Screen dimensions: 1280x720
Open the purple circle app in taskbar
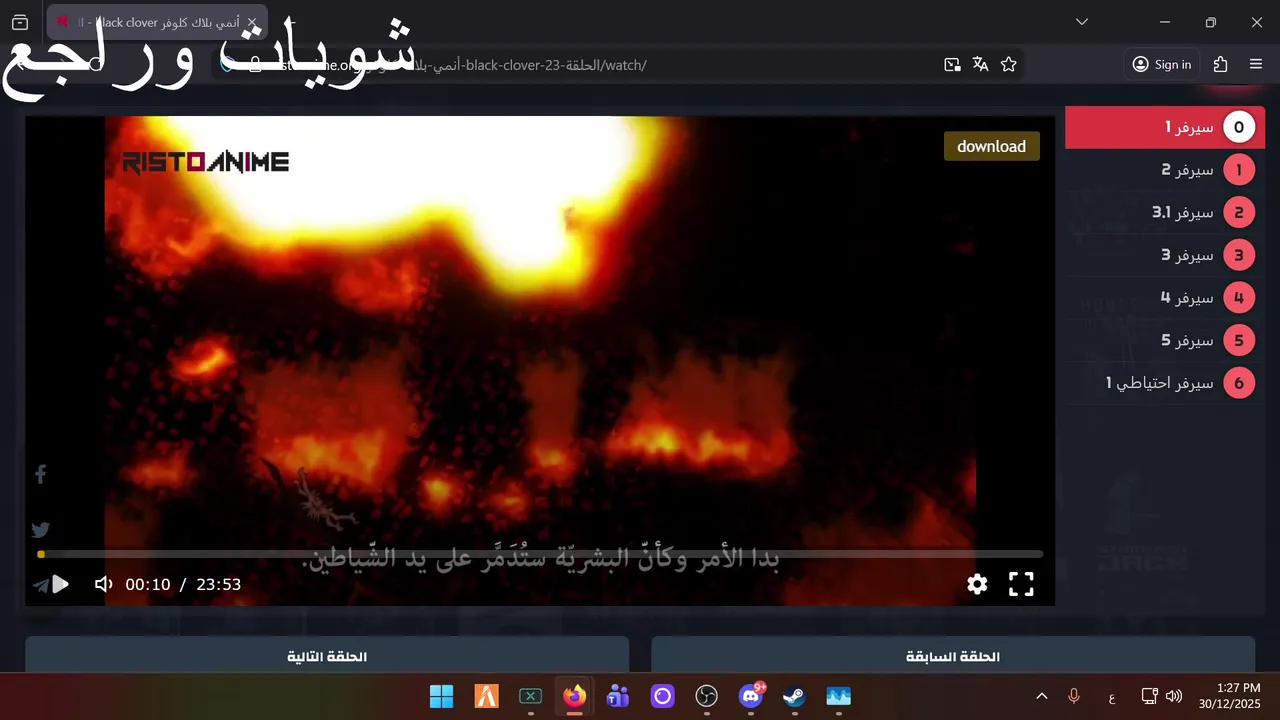(662, 696)
